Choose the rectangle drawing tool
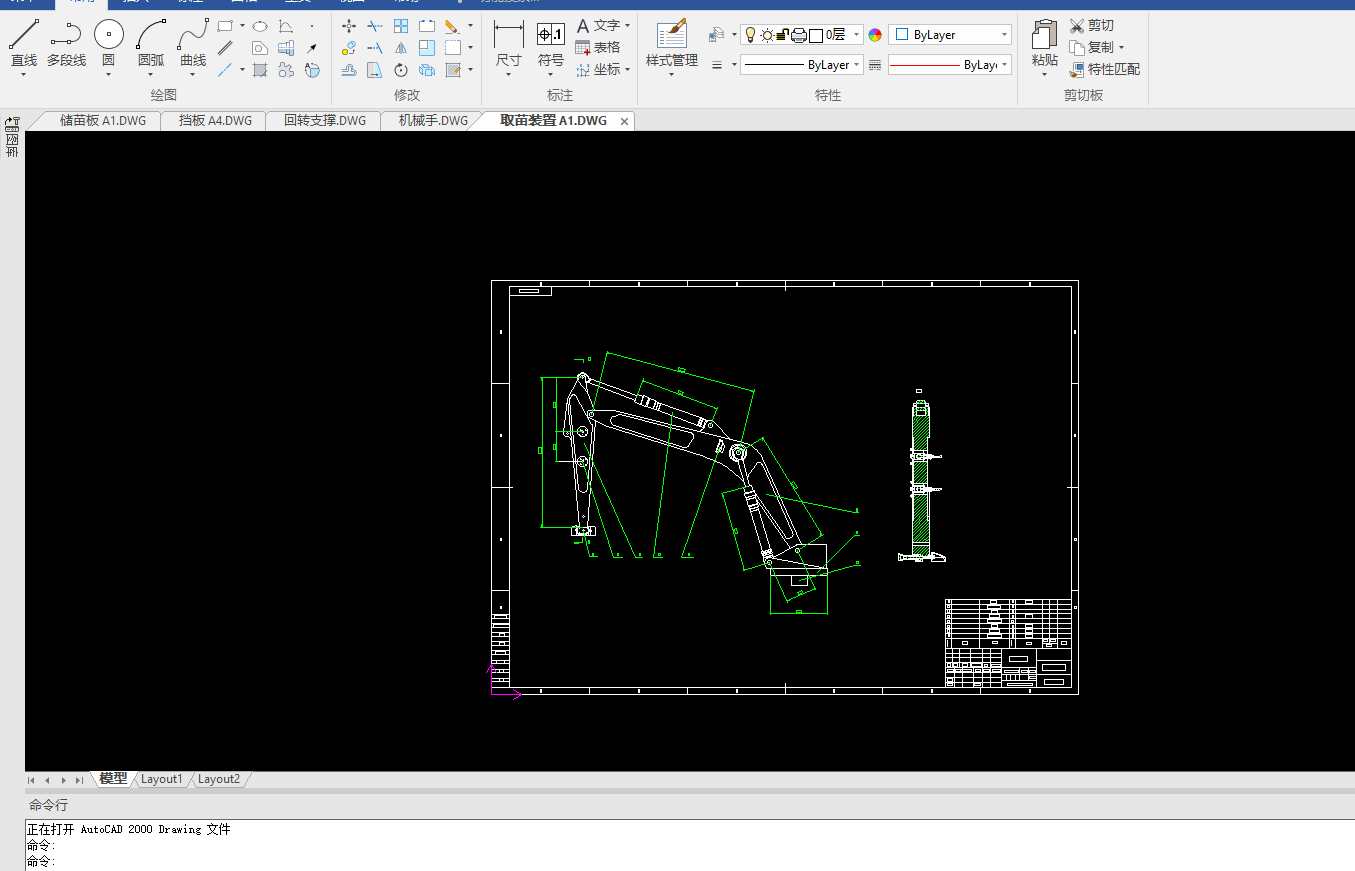Image resolution: width=1355 pixels, height=871 pixels. pos(225,26)
